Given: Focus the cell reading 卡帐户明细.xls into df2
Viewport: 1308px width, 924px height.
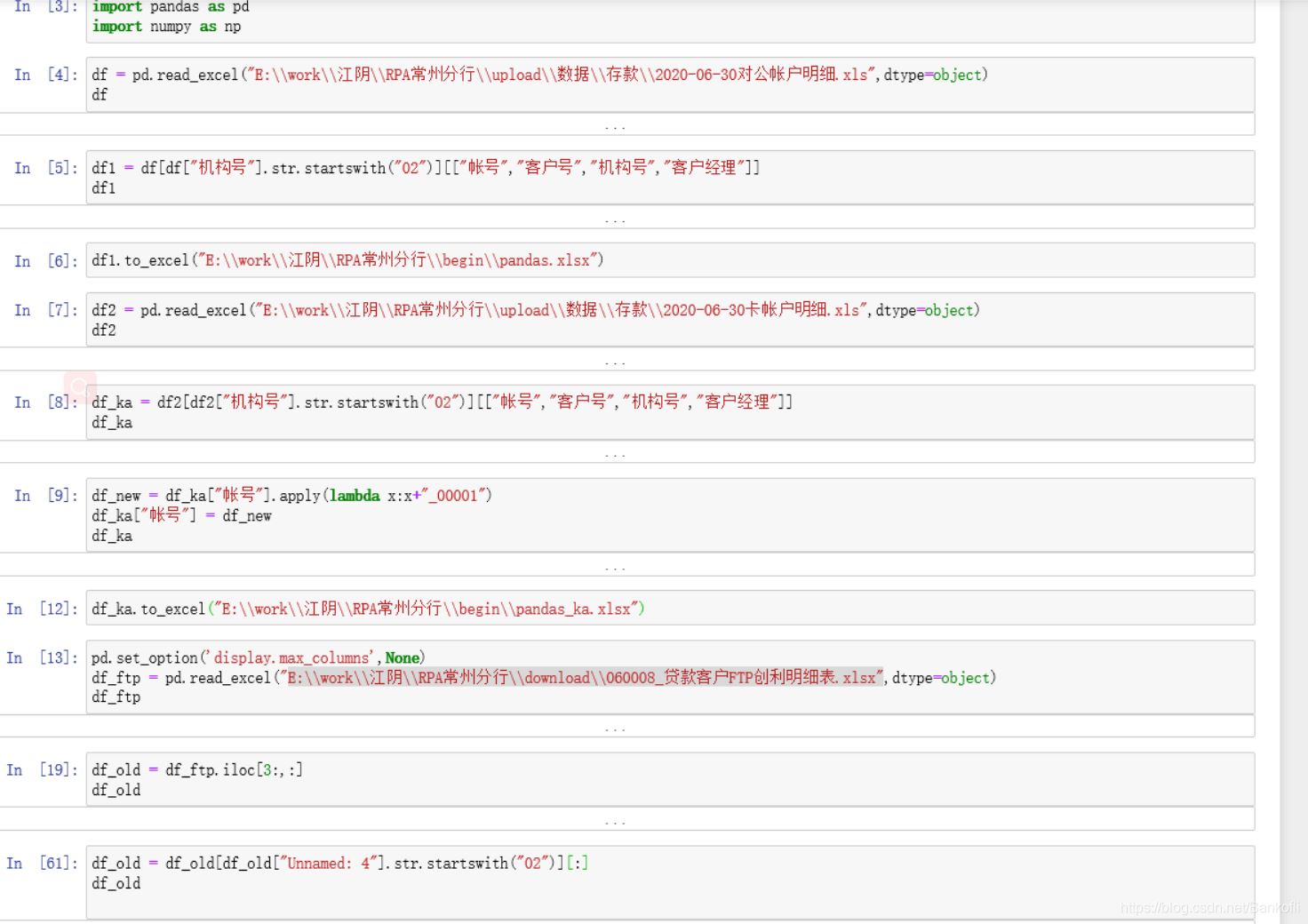Looking at the screenshot, I should [x=670, y=320].
